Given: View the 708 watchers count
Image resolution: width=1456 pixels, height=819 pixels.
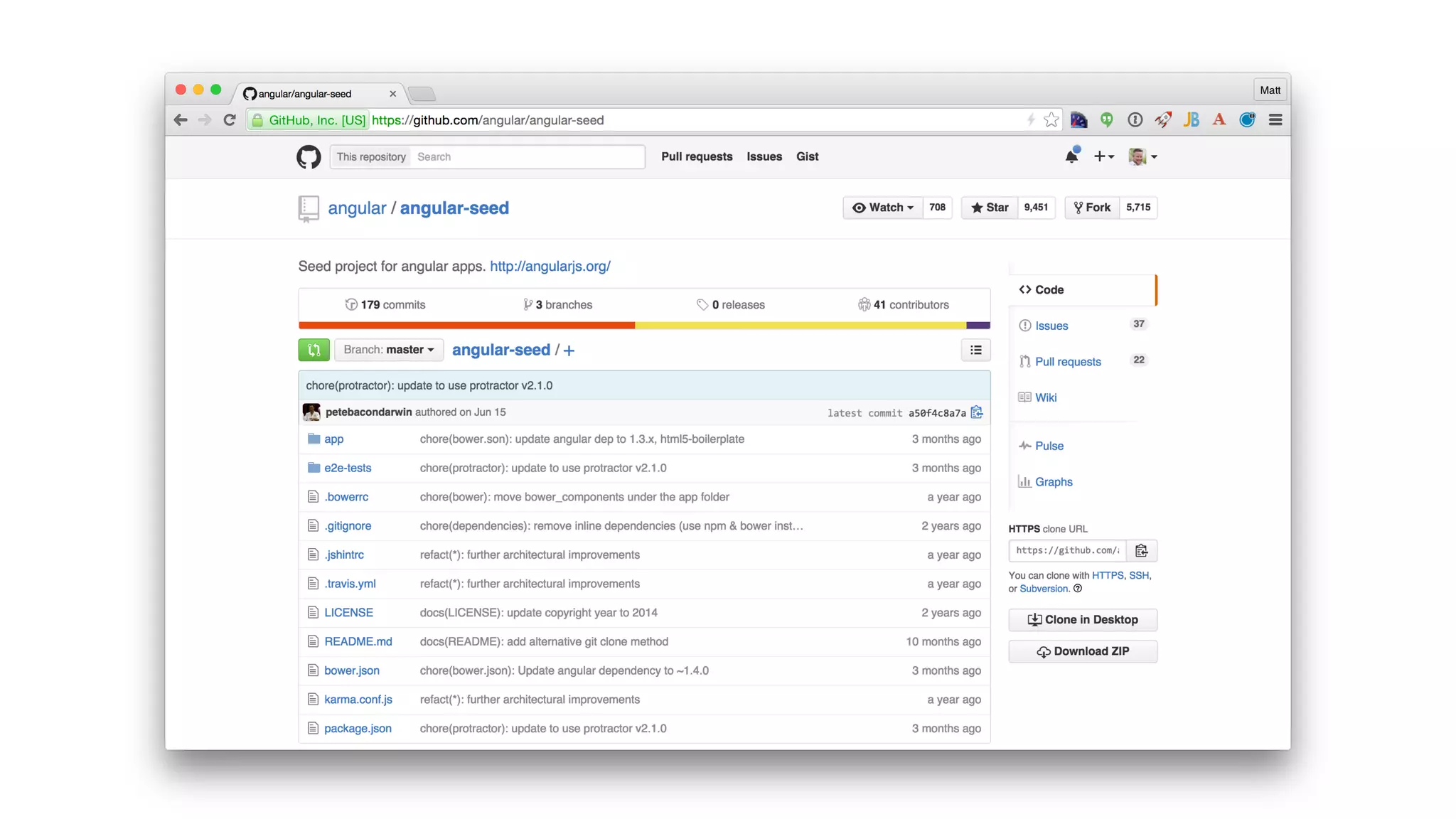Looking at the screenshot, I should [x=937, y=208].
